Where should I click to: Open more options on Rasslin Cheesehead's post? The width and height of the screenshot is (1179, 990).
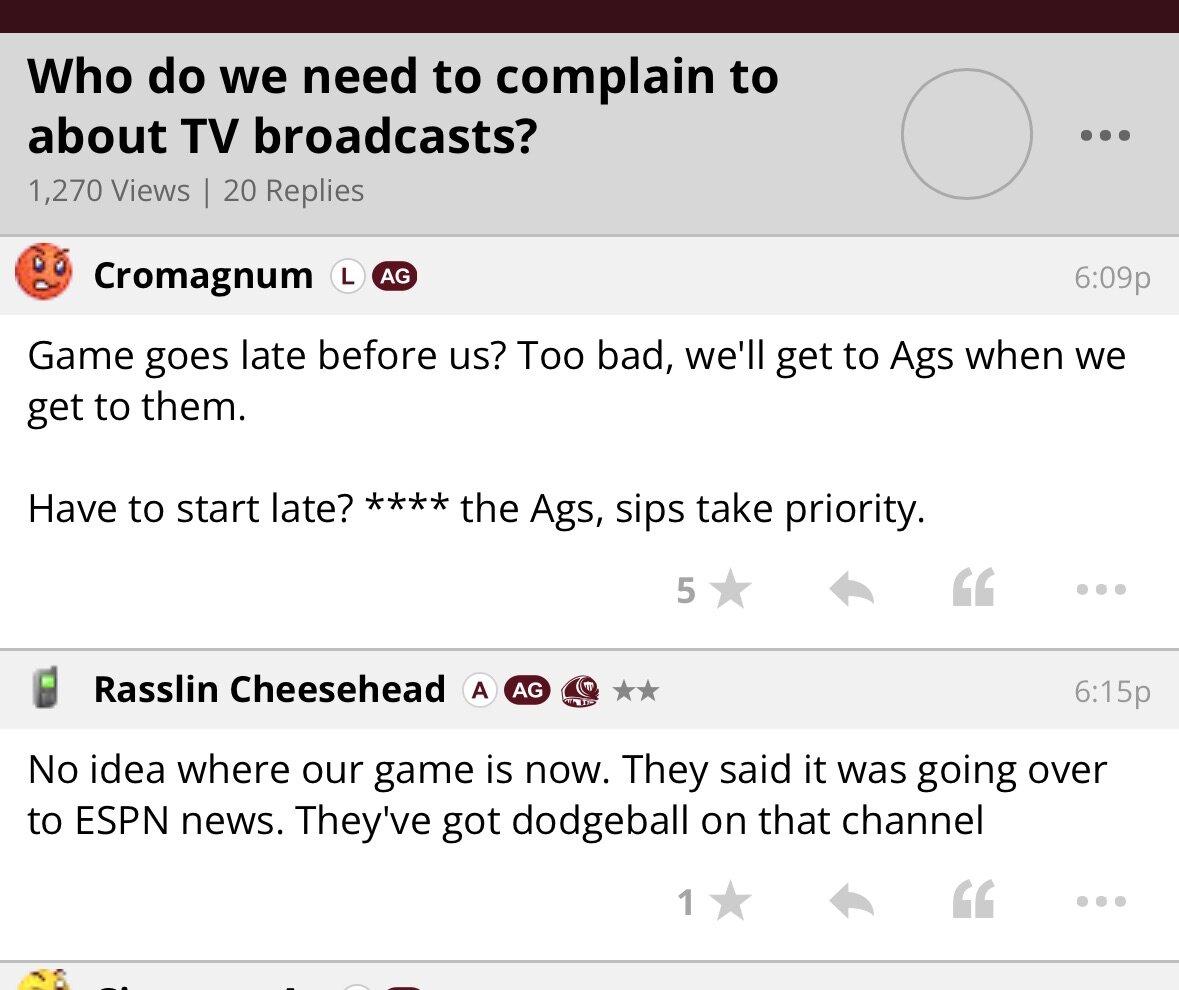[1102, 902]
